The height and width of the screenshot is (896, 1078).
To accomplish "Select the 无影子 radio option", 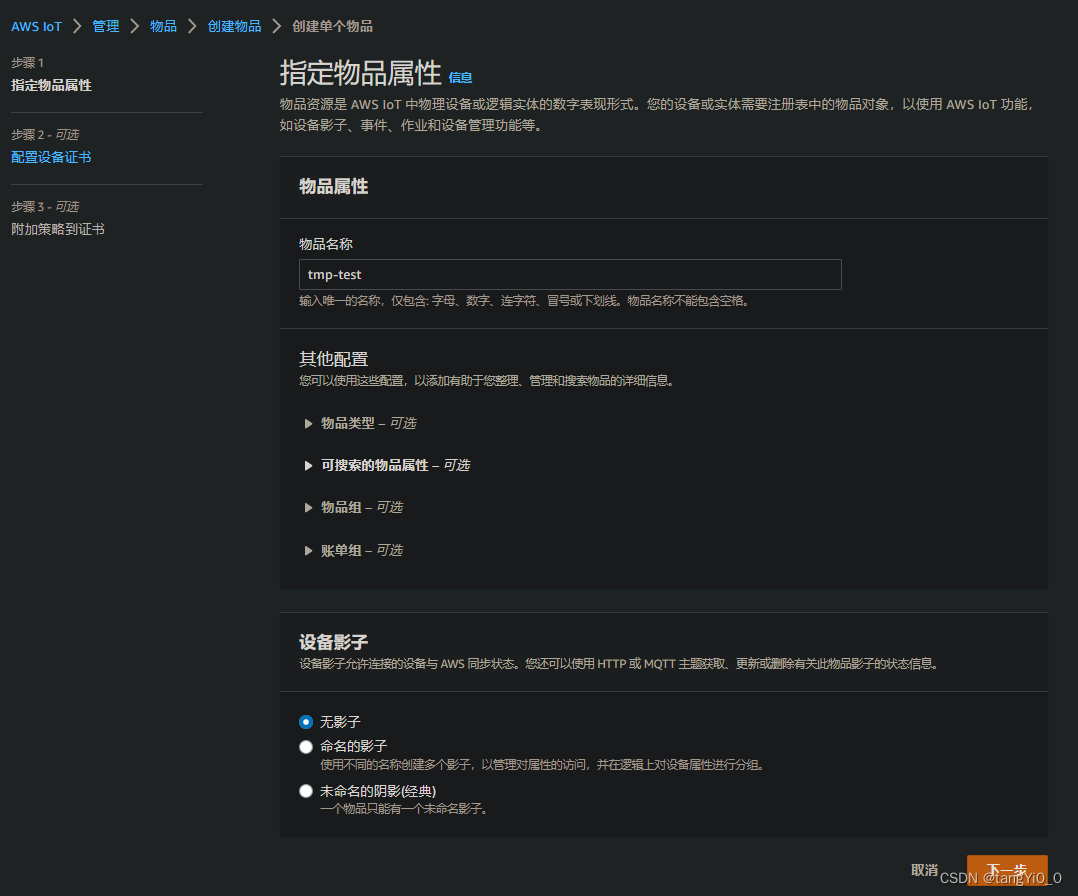I will pos(306,721).
